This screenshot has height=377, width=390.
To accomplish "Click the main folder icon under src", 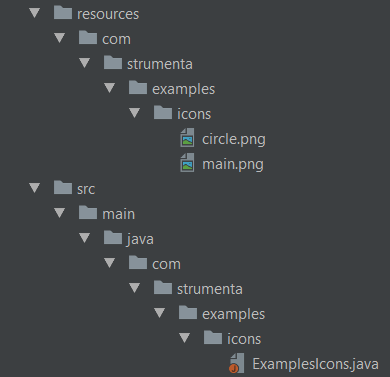I will [88, 213].
